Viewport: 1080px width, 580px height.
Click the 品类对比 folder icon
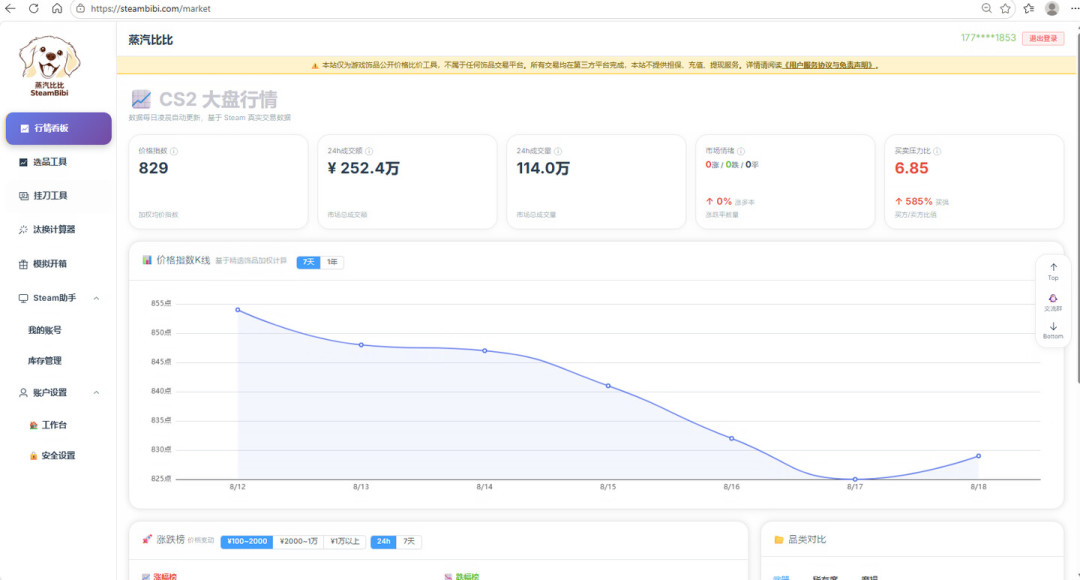pos(779,539)
